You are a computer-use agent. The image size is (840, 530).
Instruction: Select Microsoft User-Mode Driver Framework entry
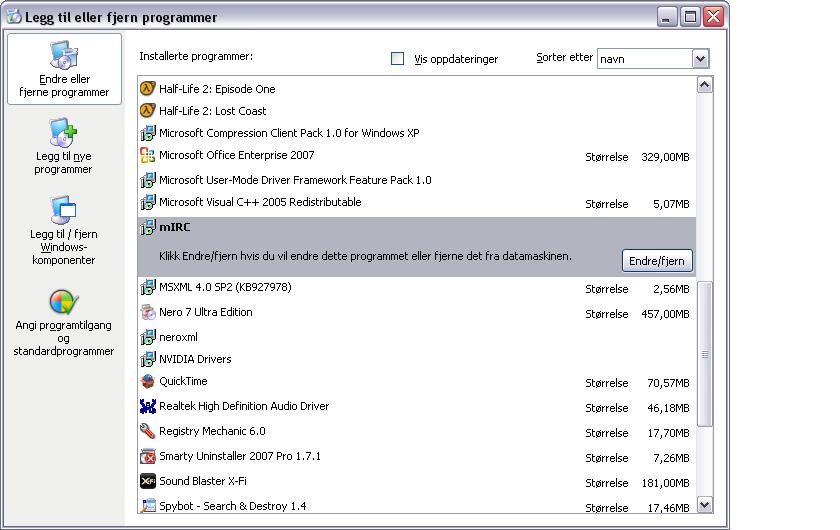click(x=417, y=180)
